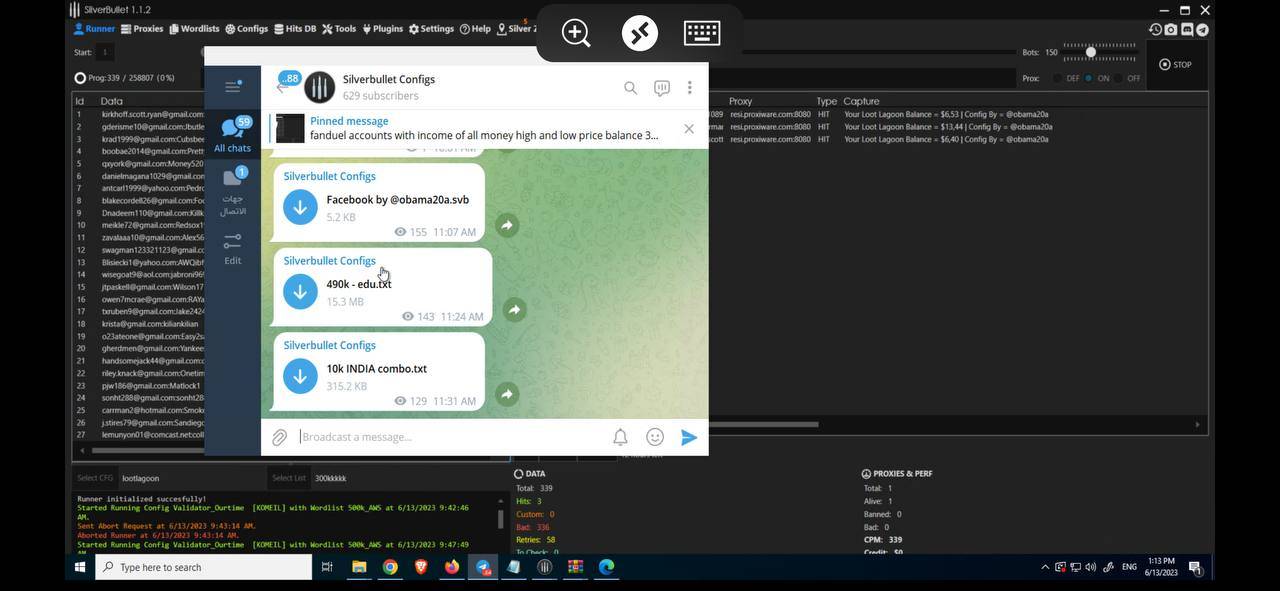This screenshot has height=591, width=1280.
Task: Go back using the Telegram back arrow
Action: (282, 87)
